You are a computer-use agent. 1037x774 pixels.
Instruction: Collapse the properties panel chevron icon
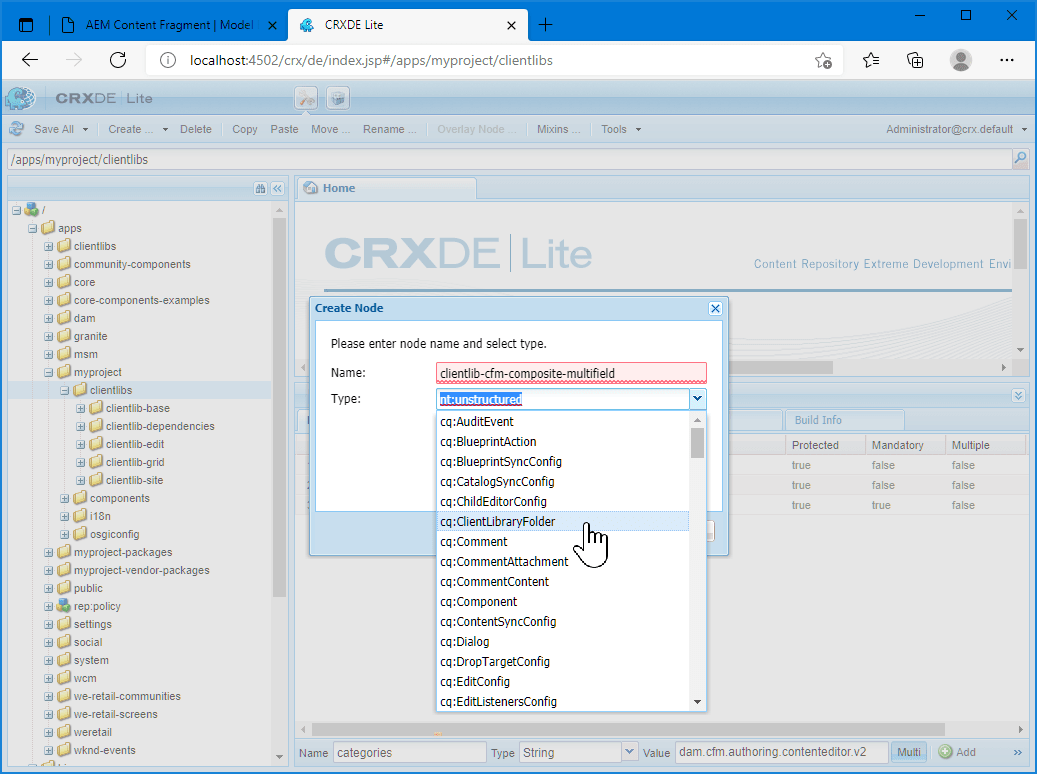click(1018, 396)
